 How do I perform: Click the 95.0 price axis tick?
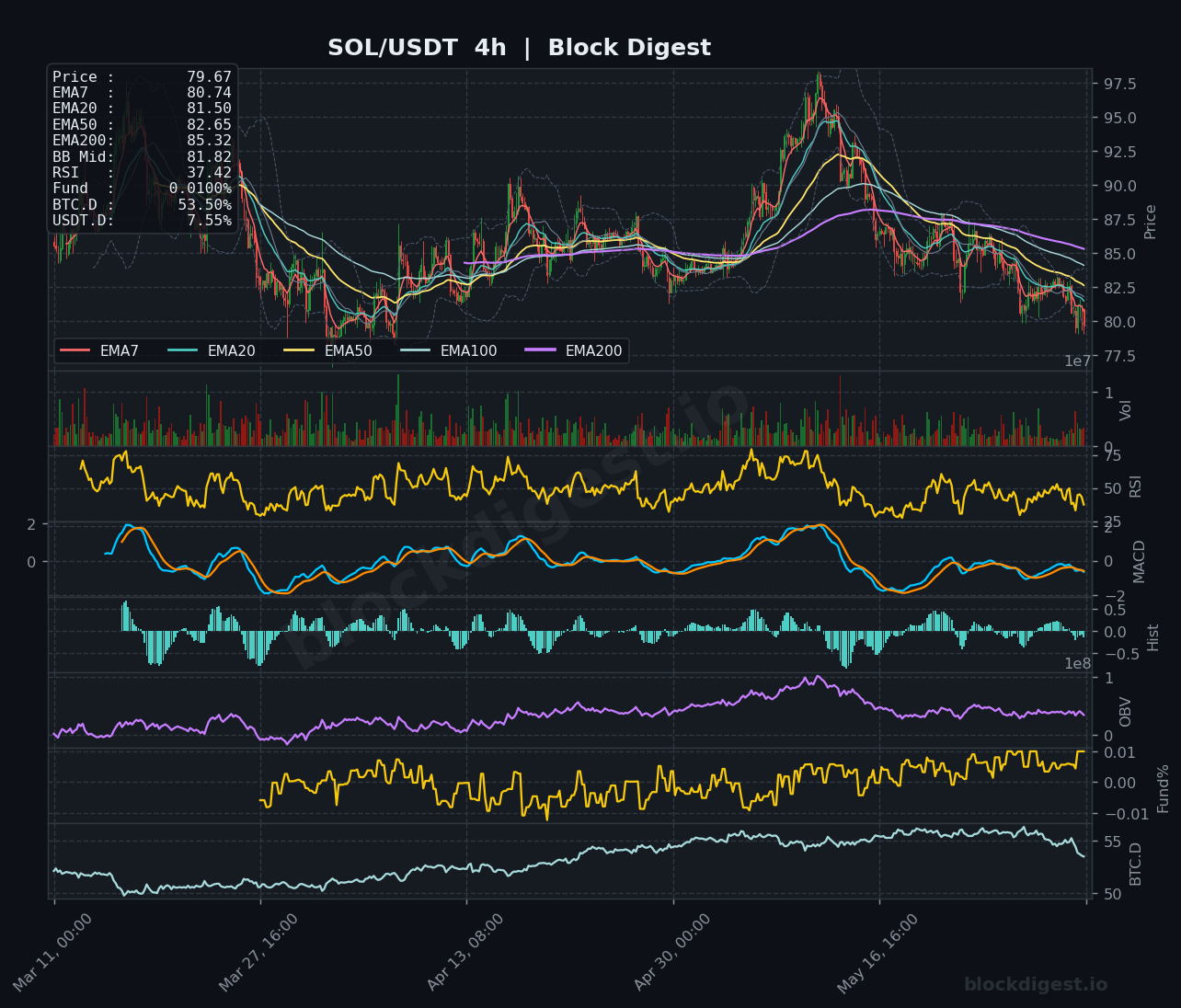[x=1119, y=119]
